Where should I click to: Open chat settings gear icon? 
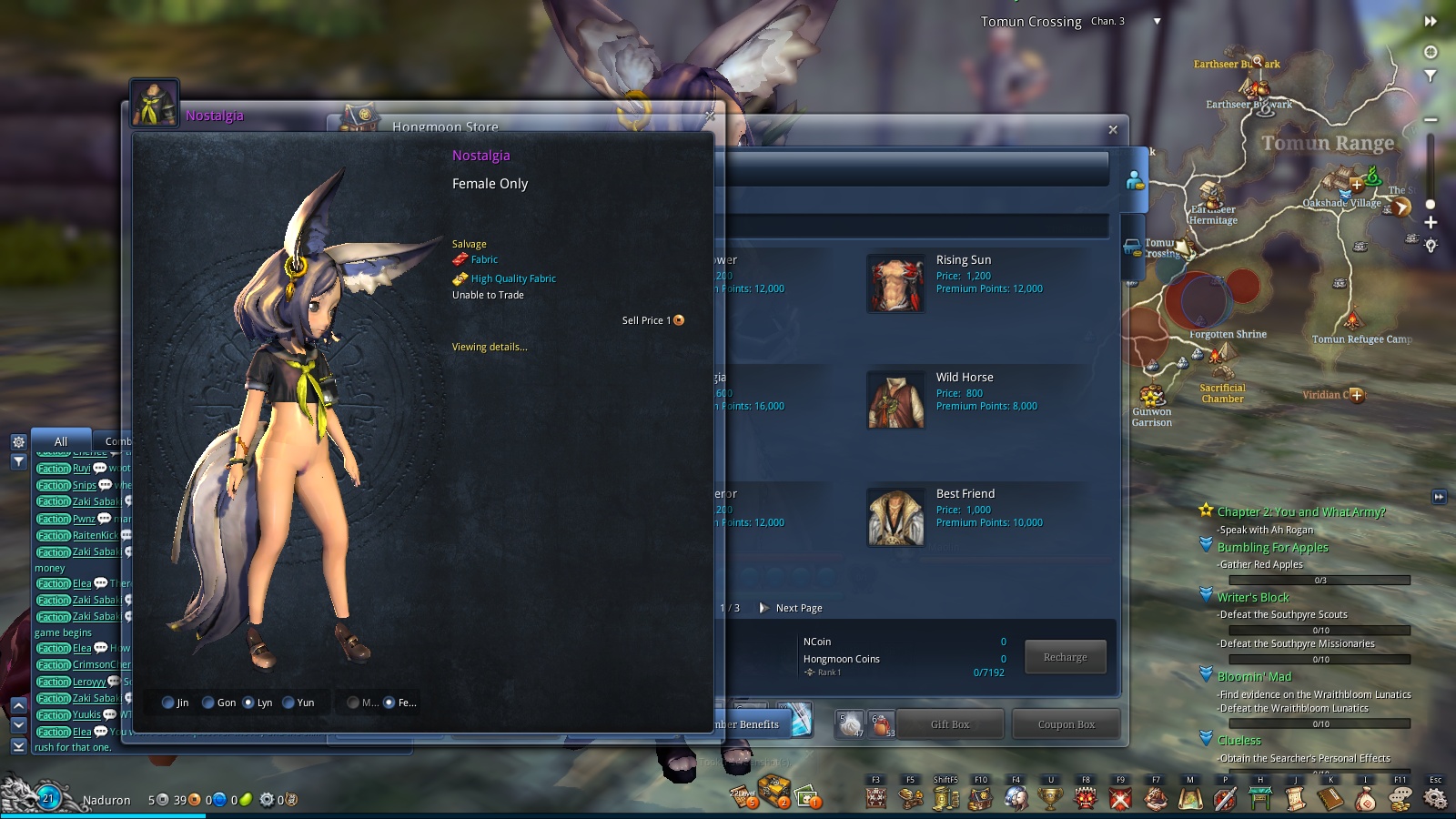click(18, 442)
